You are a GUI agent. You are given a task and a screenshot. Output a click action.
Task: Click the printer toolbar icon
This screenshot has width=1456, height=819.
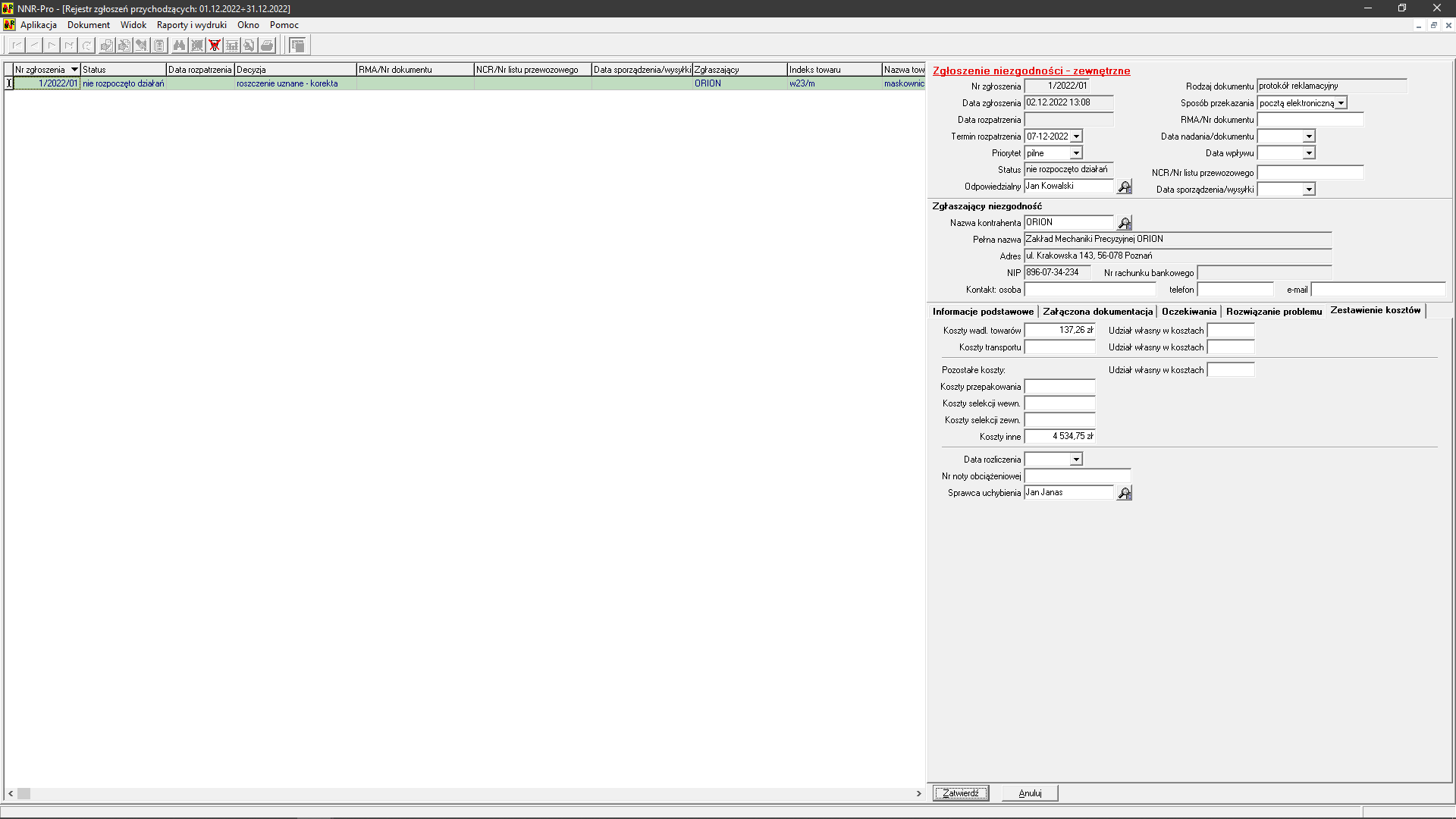click(x=267, y=45)
